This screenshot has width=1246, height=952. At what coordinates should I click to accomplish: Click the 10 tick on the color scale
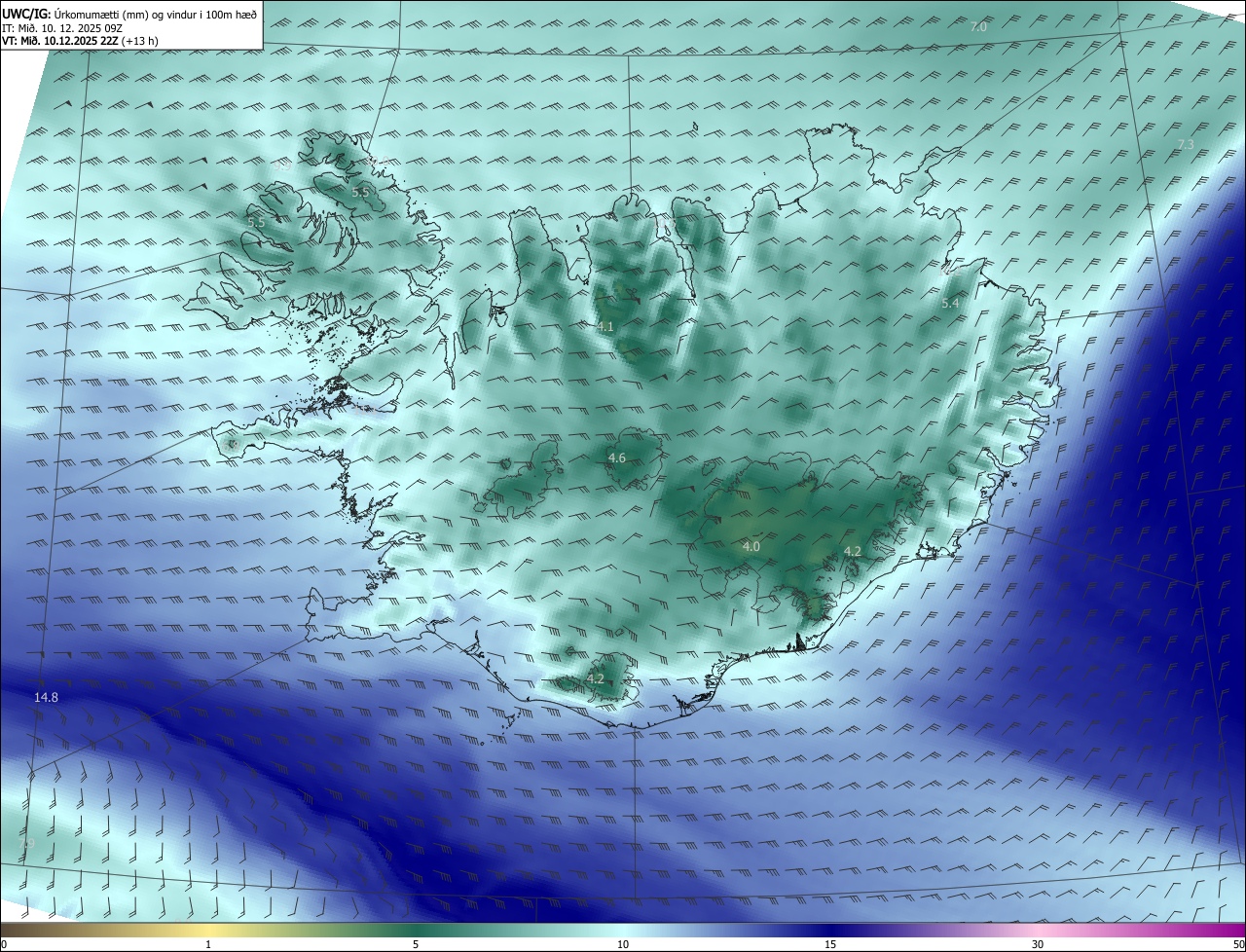click(x=623, y=944)
